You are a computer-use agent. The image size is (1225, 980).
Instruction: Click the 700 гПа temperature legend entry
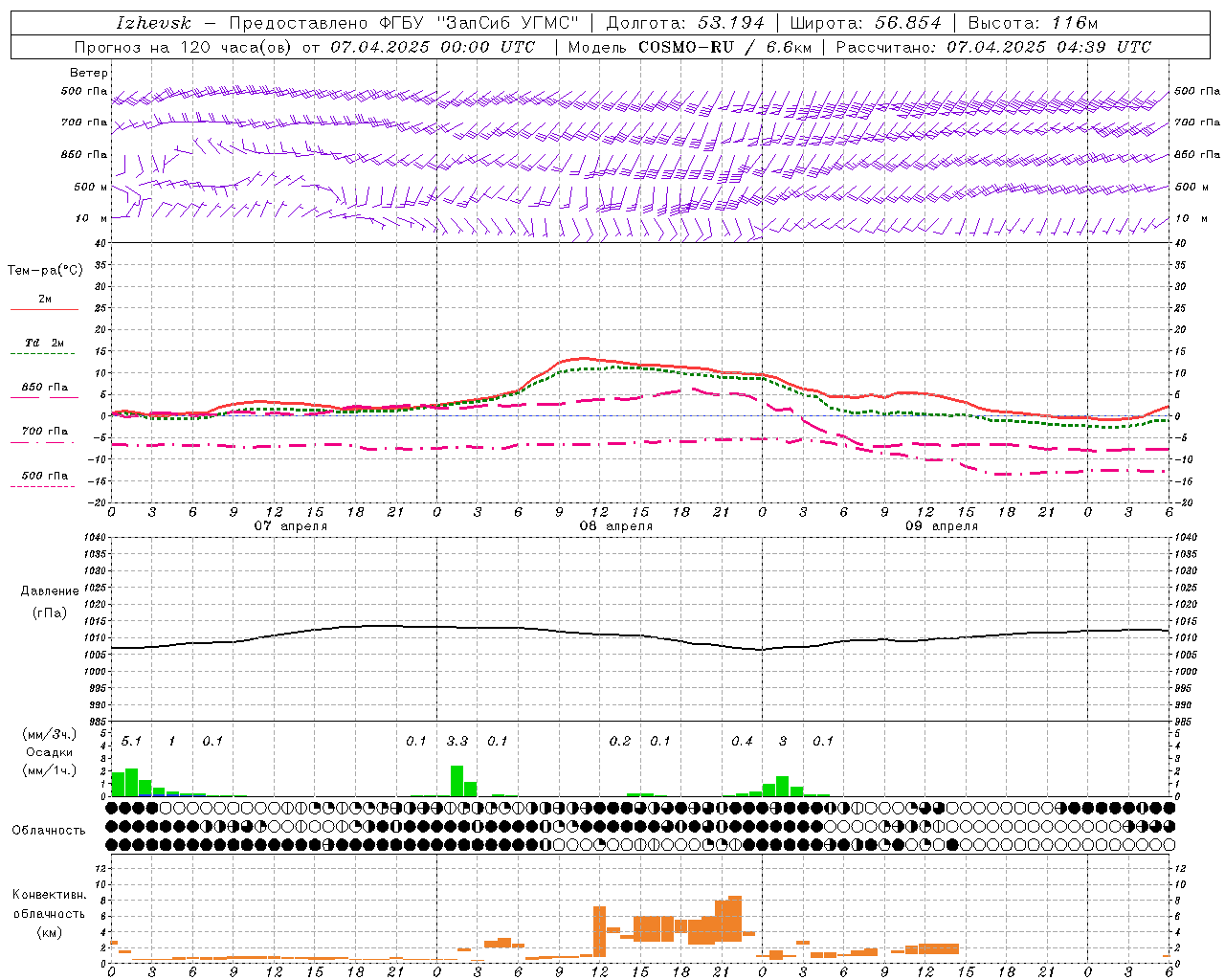coord(44,432)
